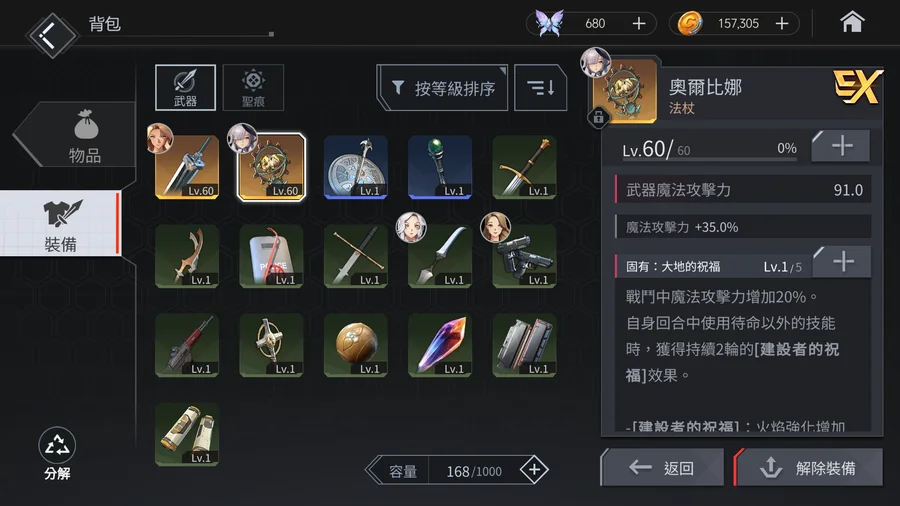Open the 按等級排序 sort dropdown
The image size is (900, 506).
(443, 88)
